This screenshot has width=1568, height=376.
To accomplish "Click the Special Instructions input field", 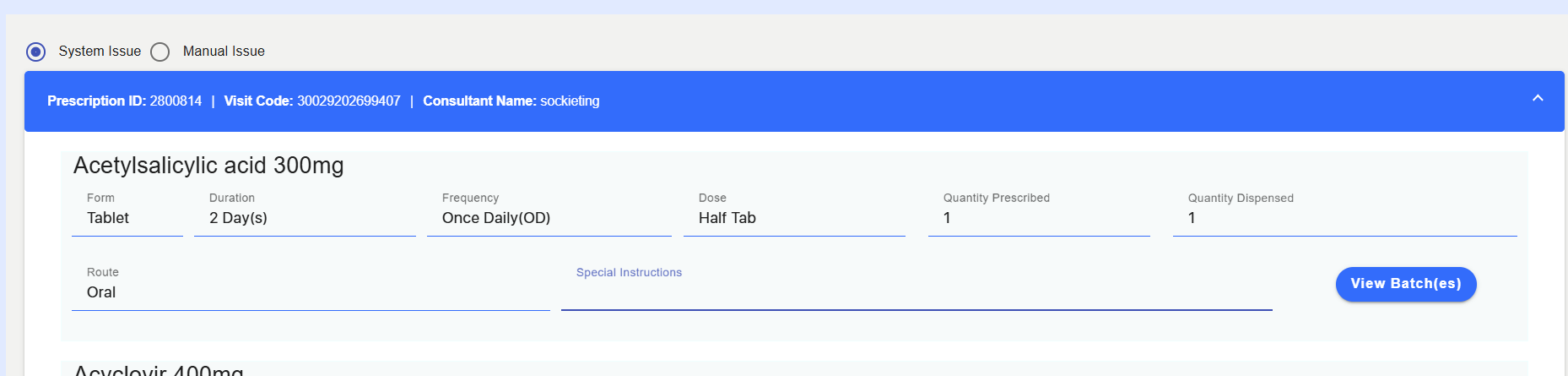I will [916, 292].
